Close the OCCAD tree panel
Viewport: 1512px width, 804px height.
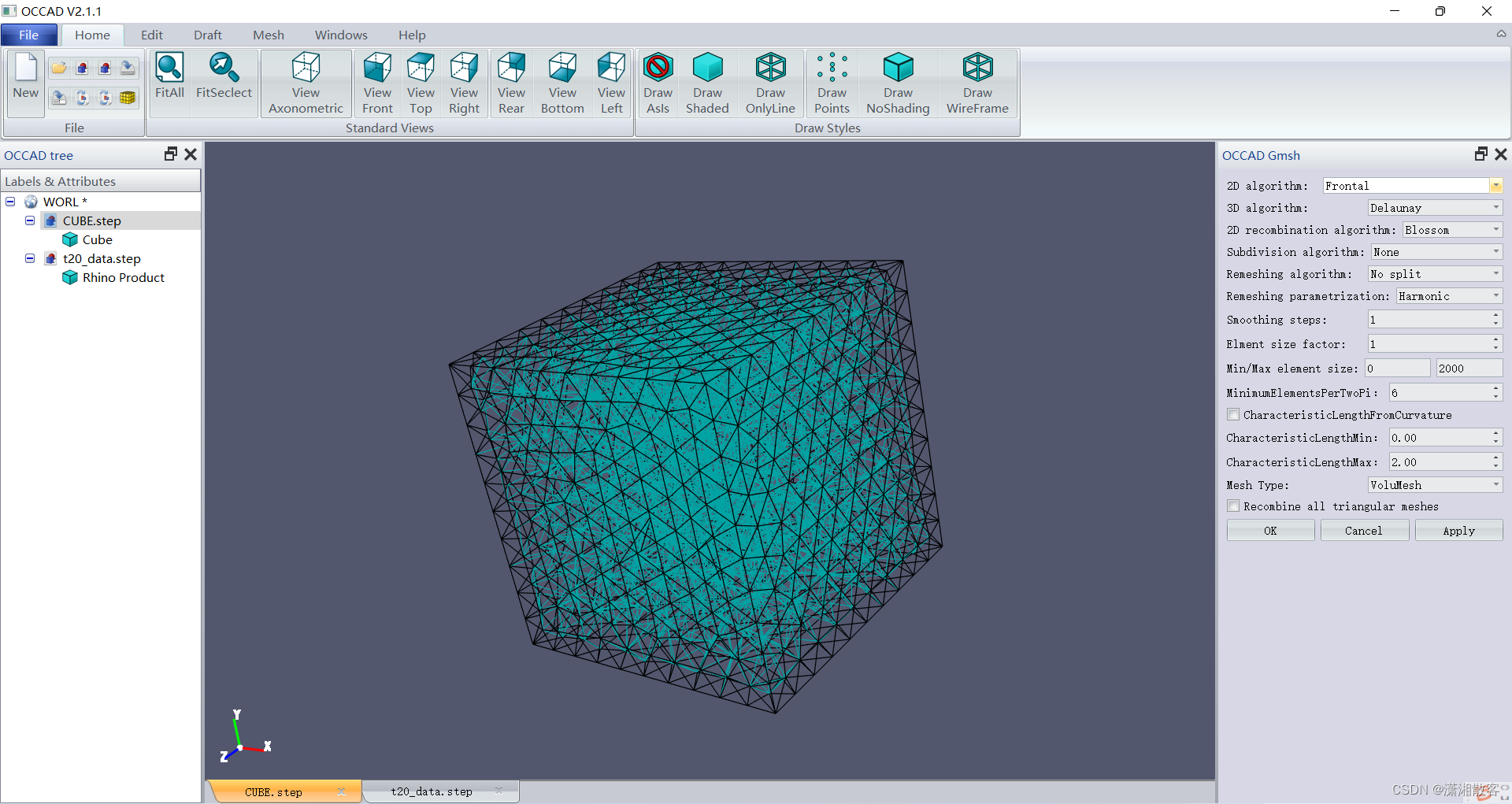[191, 154]
